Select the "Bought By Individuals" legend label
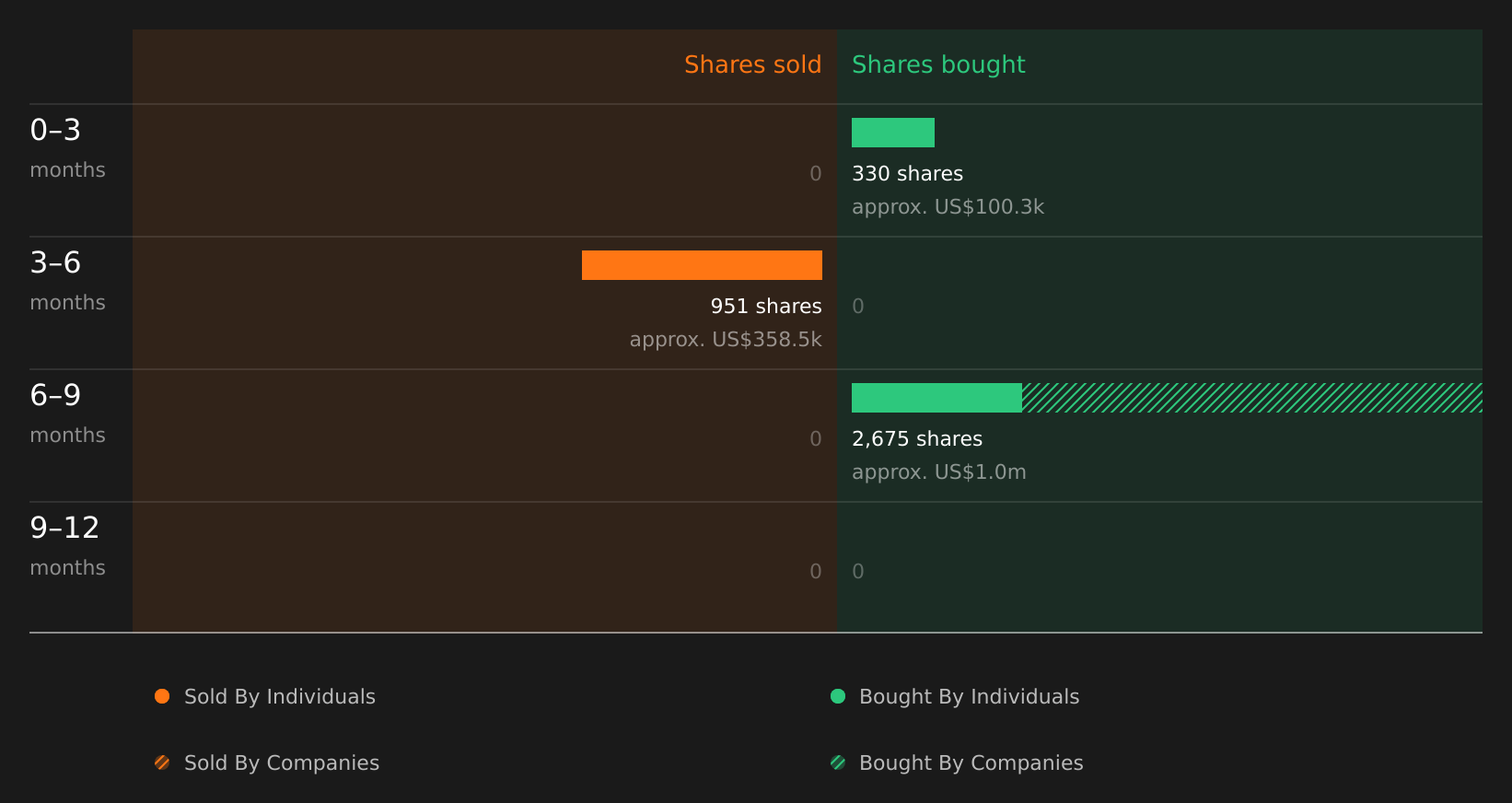The height and width of the screenshot is (803, 1512). (969, 697)
